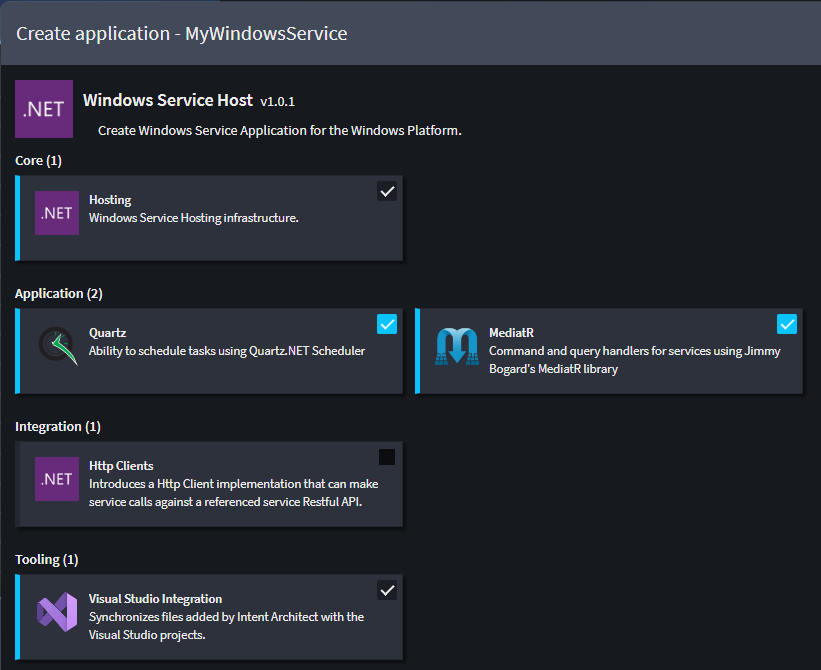Collapse the Integration (1) section header

[58, 426]
